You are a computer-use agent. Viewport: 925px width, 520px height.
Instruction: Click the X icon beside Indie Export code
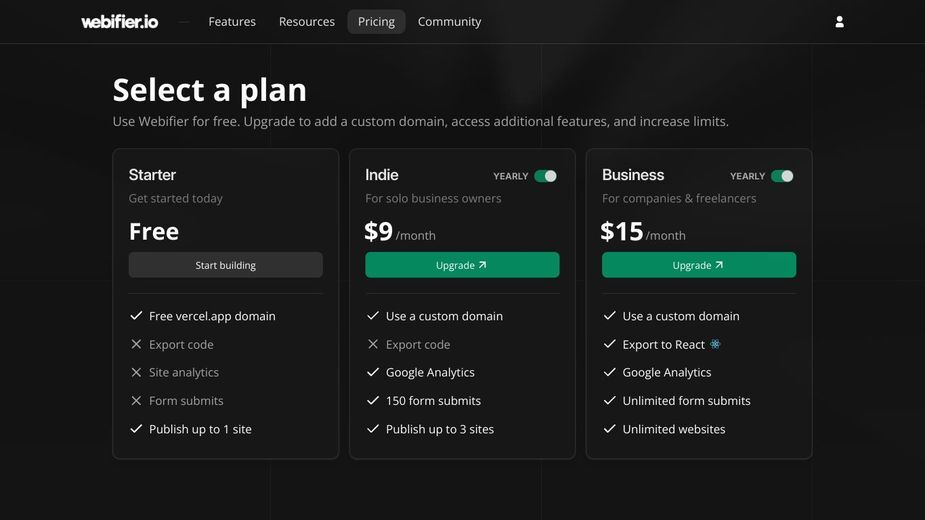tap(373, 344)
